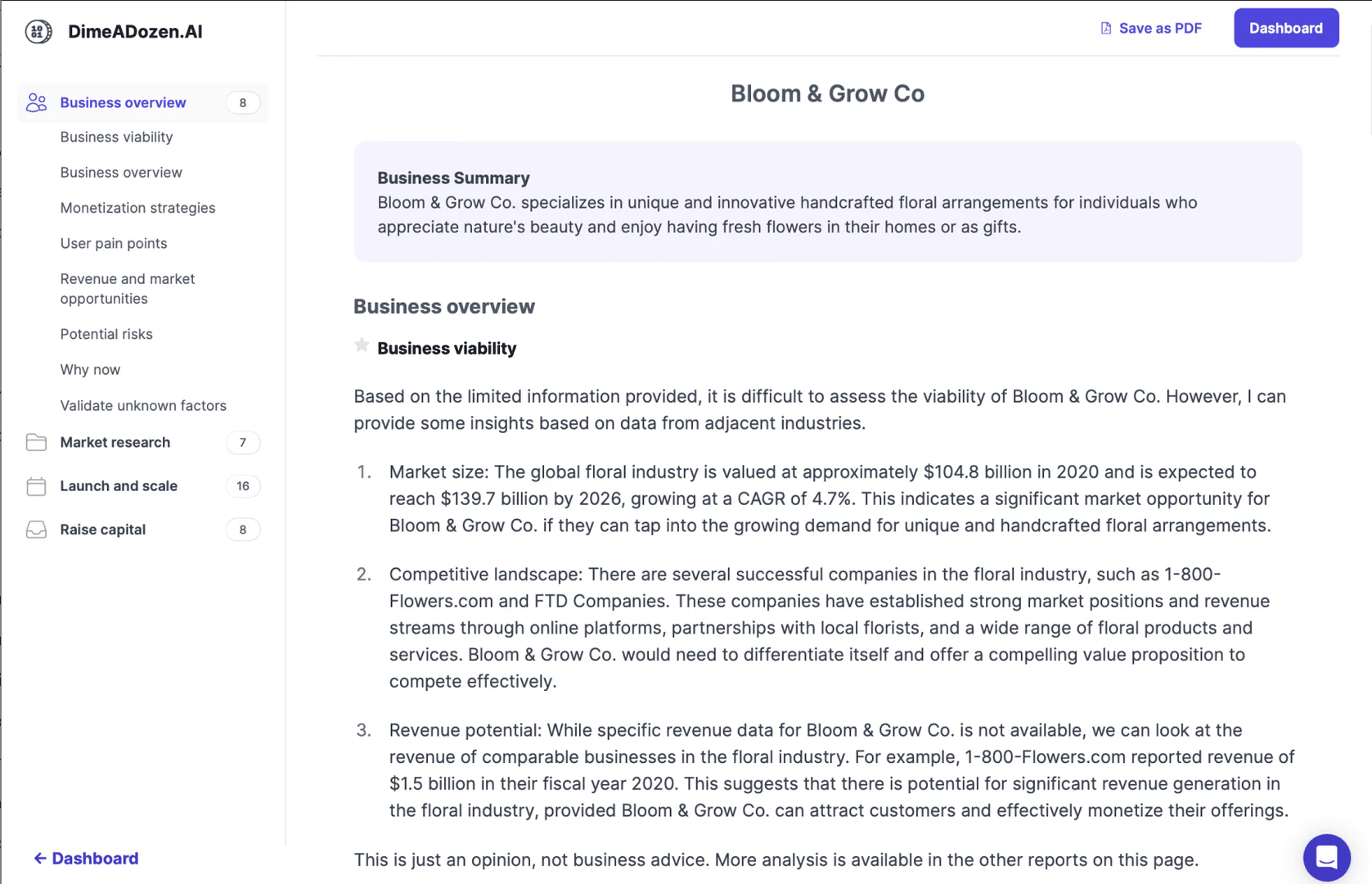Viewport: 1372px width, 884px height.
Task: Expand the Raise capital section
Action: tap(103, 530)
